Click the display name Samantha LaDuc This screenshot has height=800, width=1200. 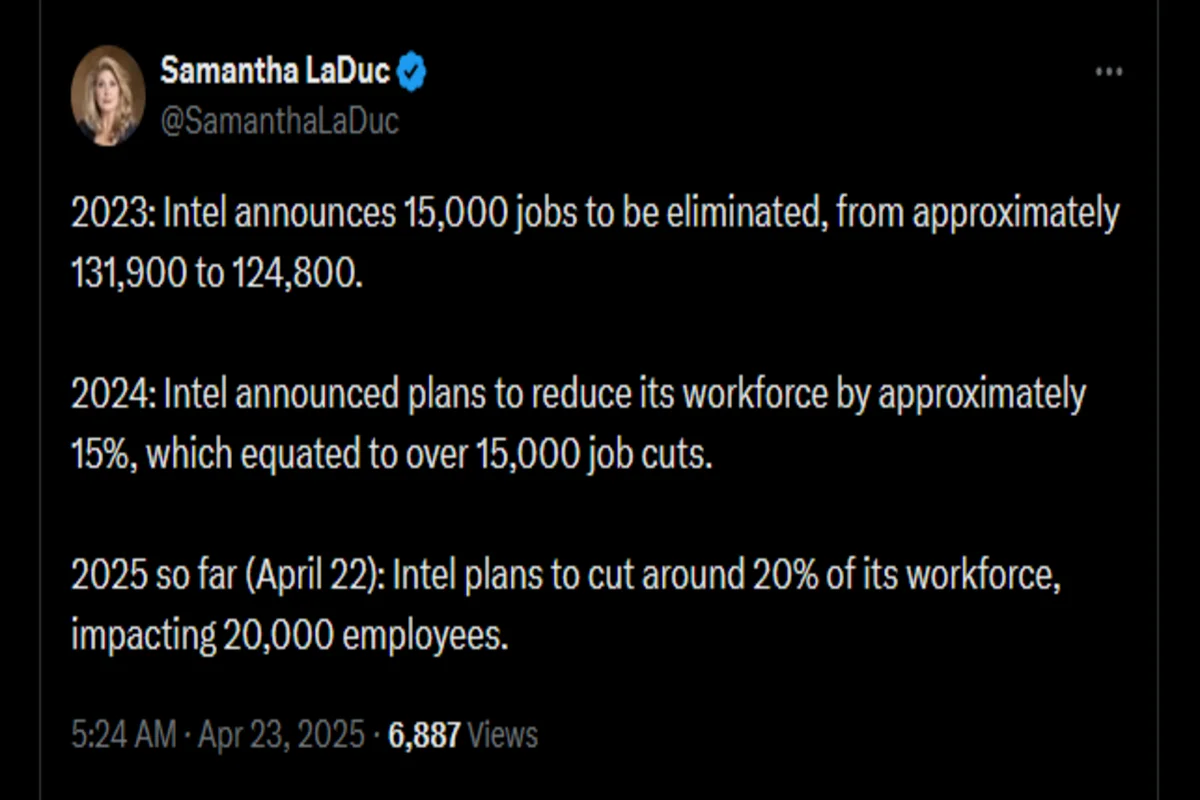275,73
